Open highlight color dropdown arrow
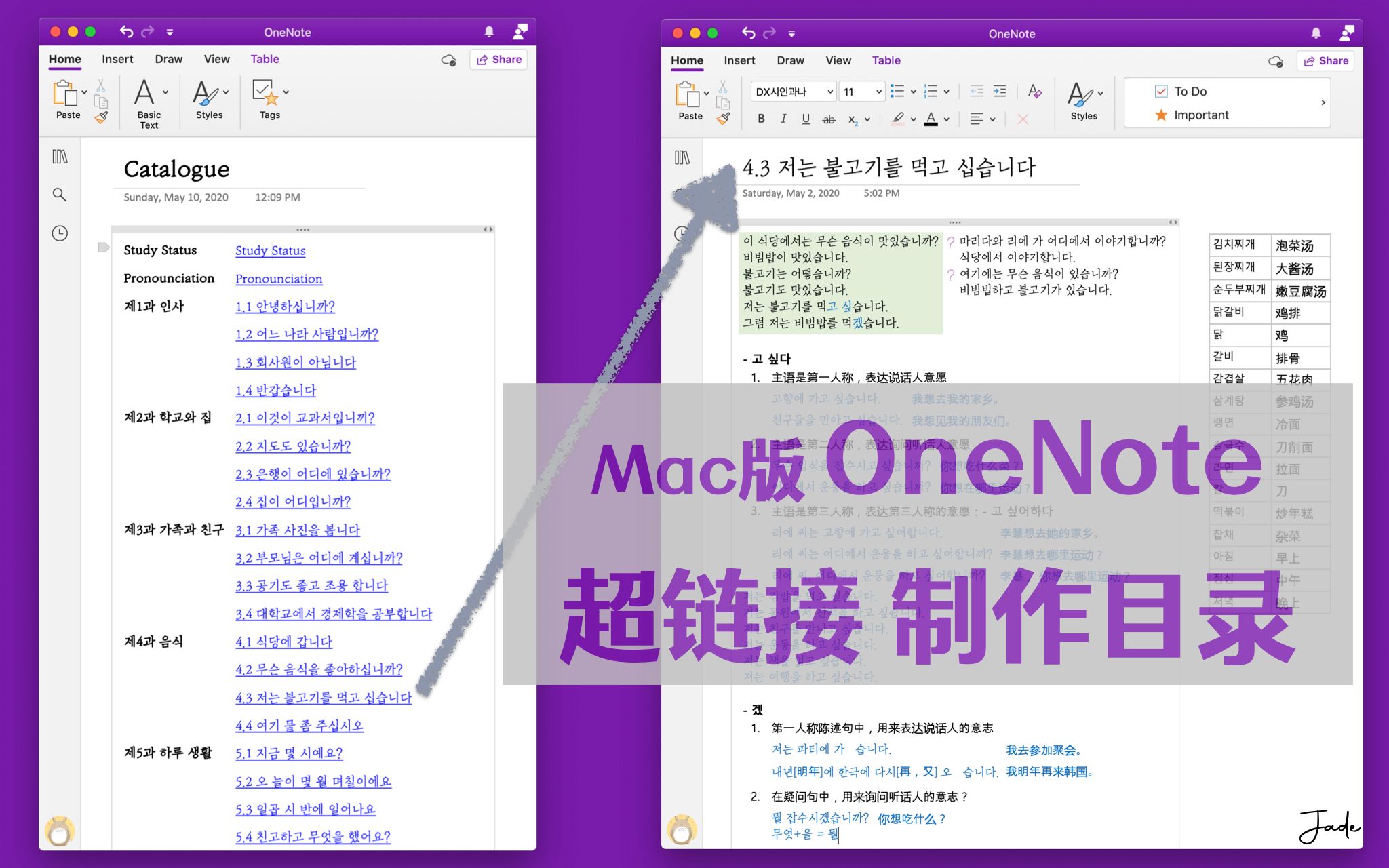The image size is (1389, 868). 914,119
